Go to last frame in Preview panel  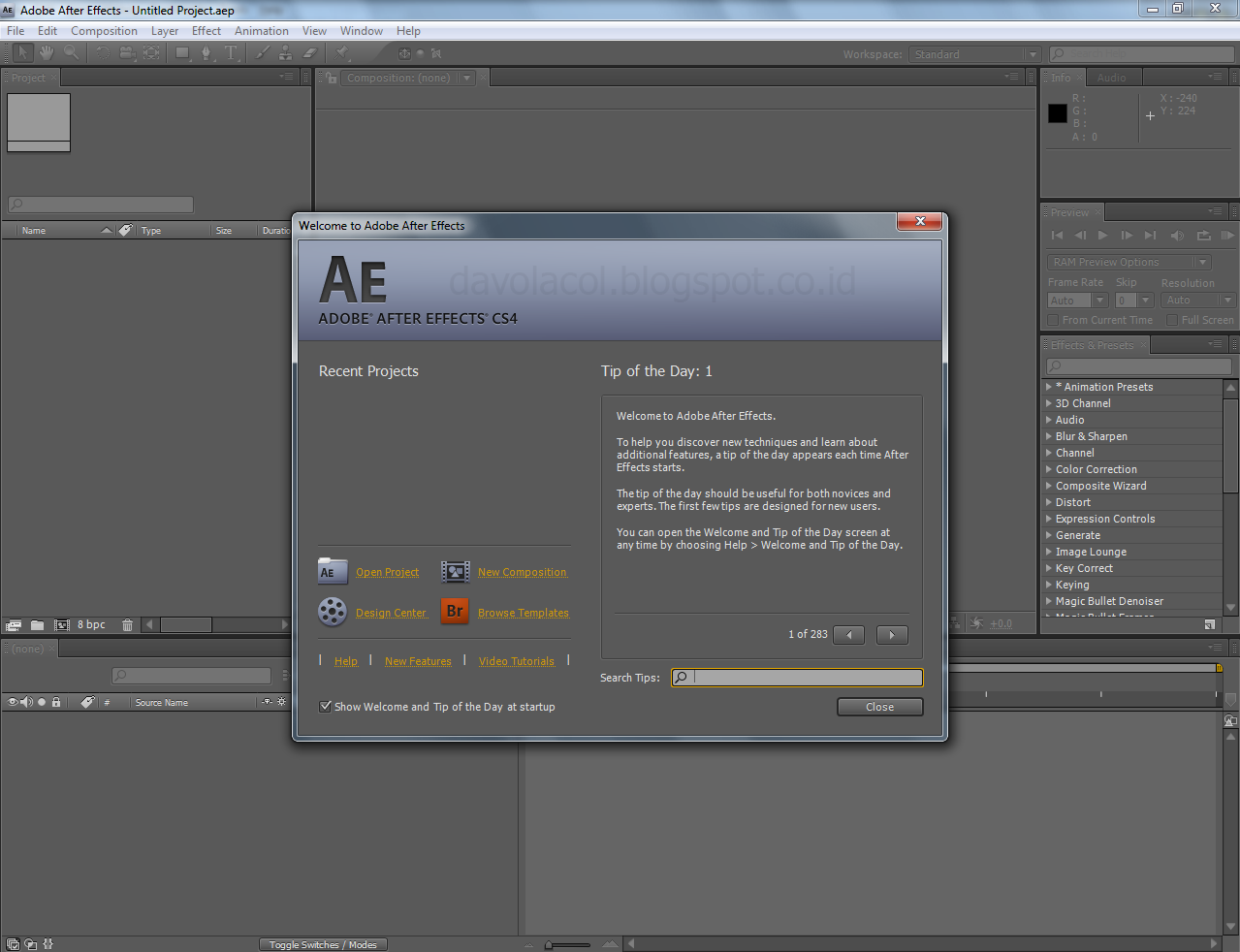[1150, 236]
